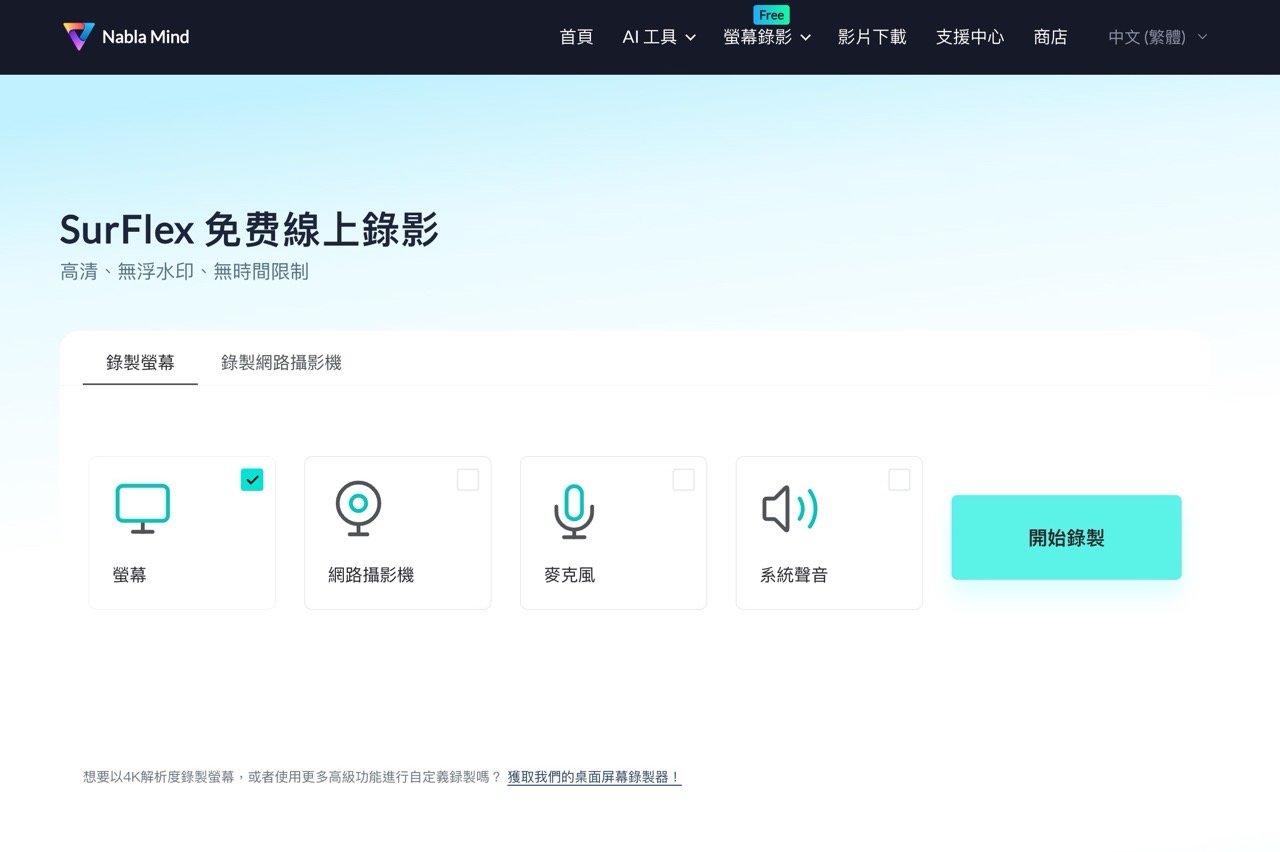Open the 獲取我們的桌面屏幕錄製器 link
The image size is (1280, 852).
[x=594, y=777]
